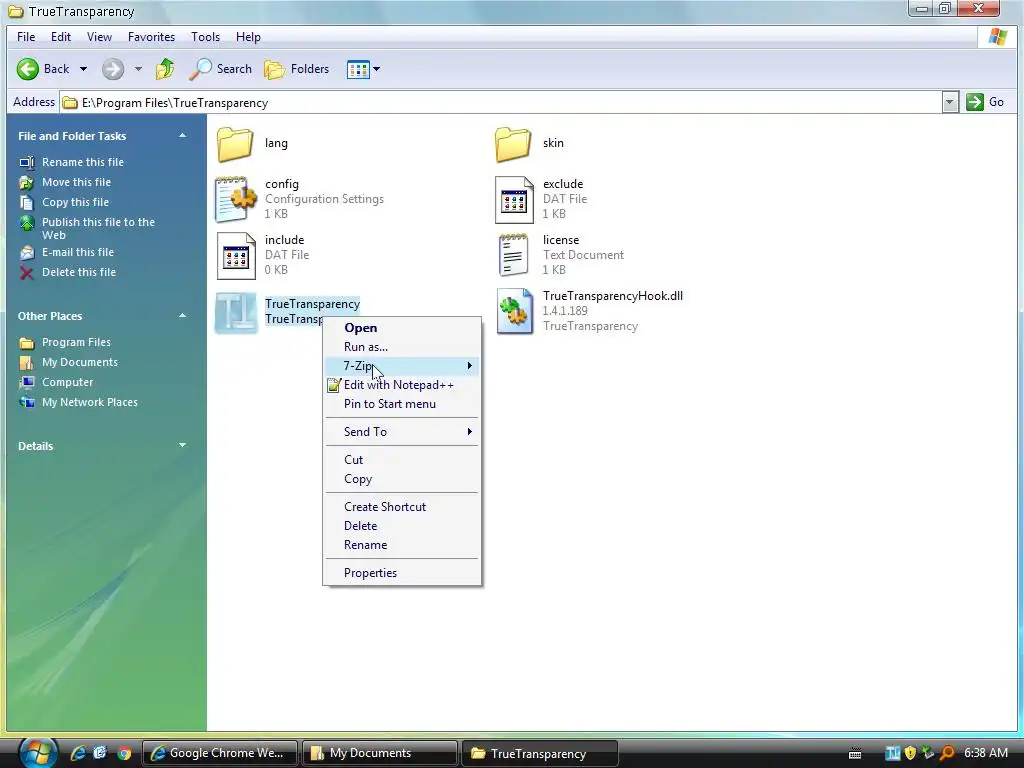Viewport: 1024px width, 768px height.
Task: Launch Internet Explorer from quick launch
Action: [78, 753]
